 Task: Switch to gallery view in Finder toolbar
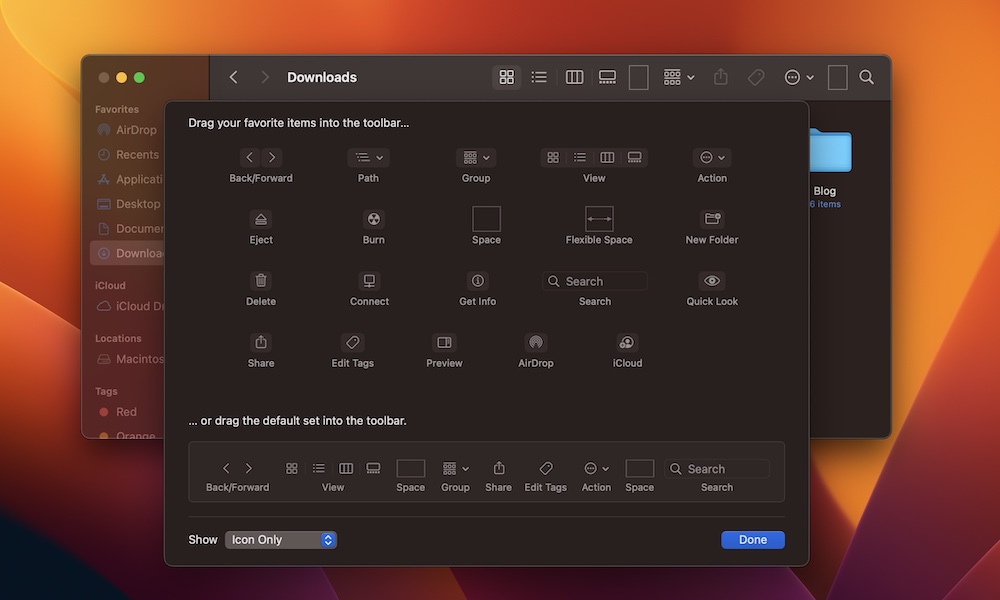click(x=607, y=77)
